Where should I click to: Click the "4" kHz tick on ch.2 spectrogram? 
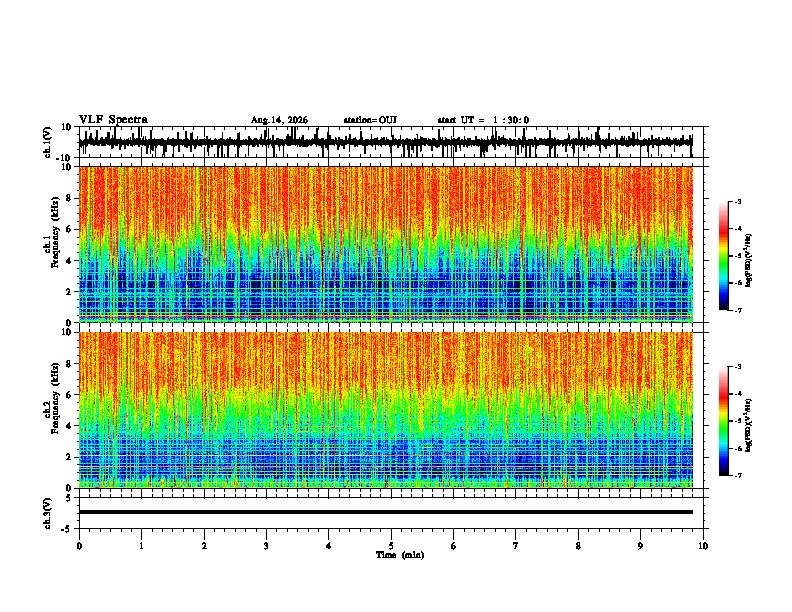click(x=70, y=426)
